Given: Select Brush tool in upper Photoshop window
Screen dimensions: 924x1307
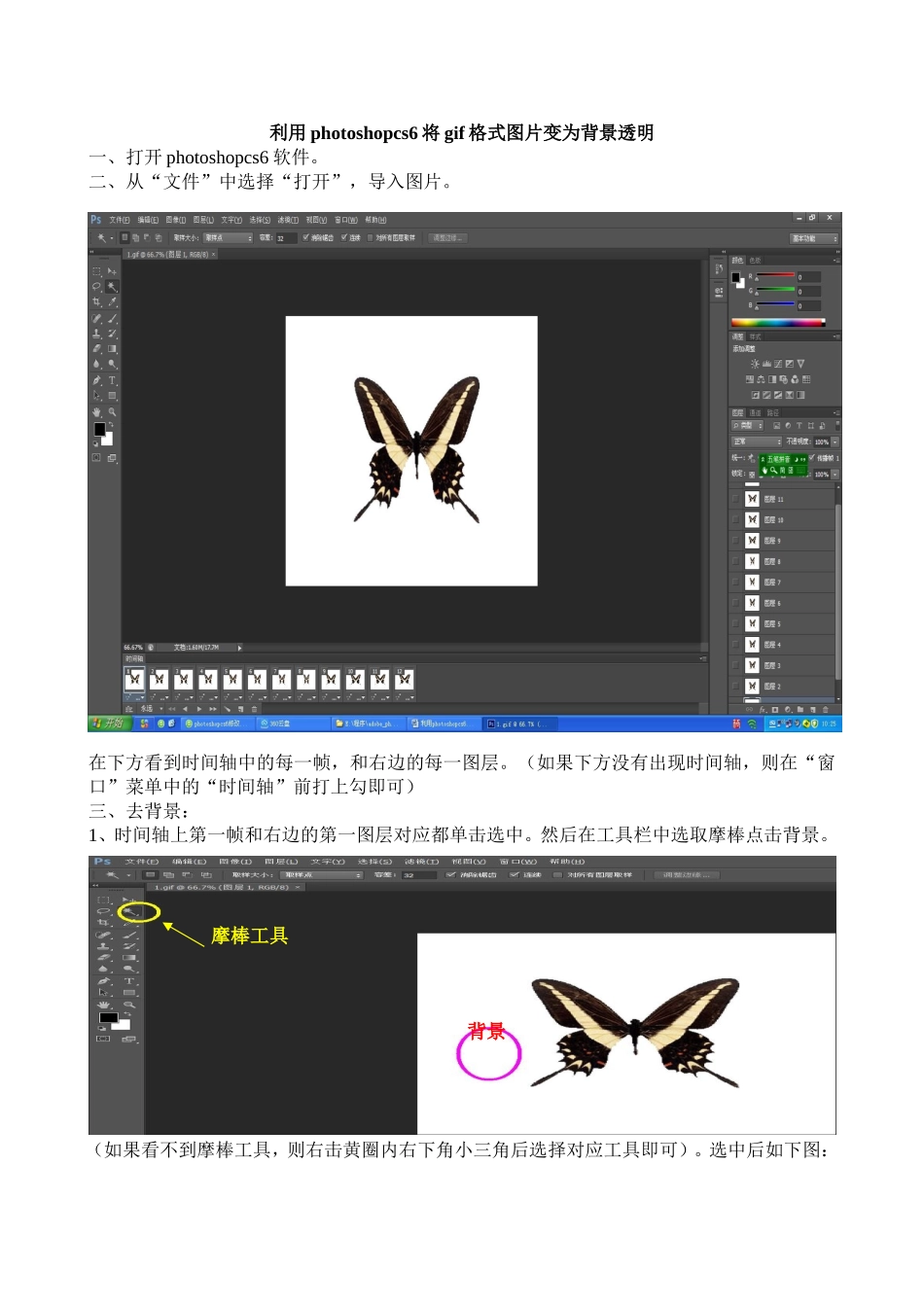Looking at the screenshot, I should tap(112, 318).
